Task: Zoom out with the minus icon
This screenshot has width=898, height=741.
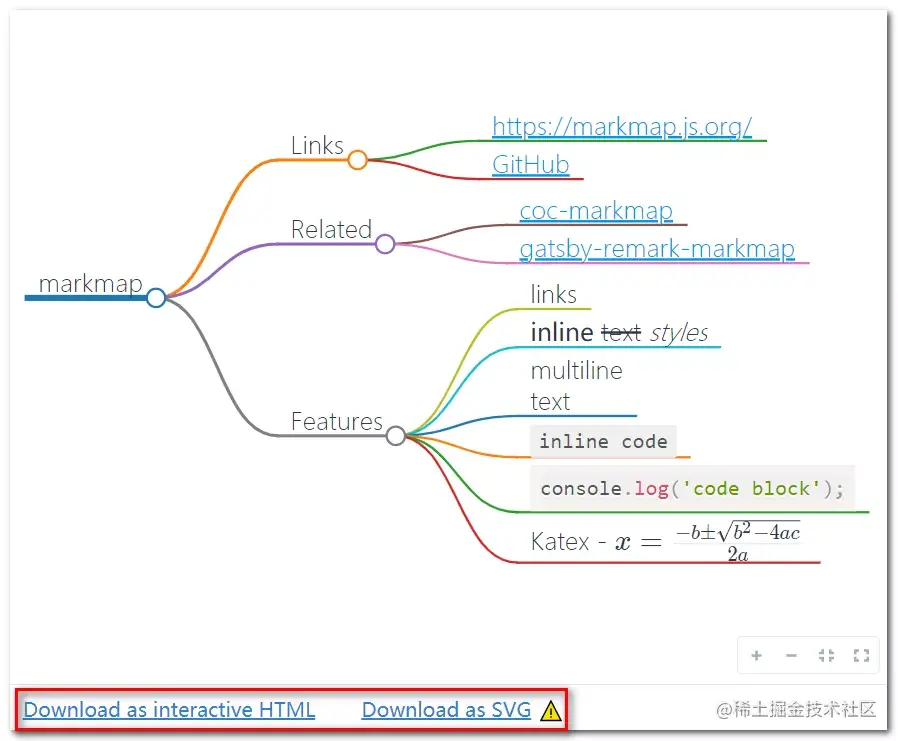Action: click(791, 655)
